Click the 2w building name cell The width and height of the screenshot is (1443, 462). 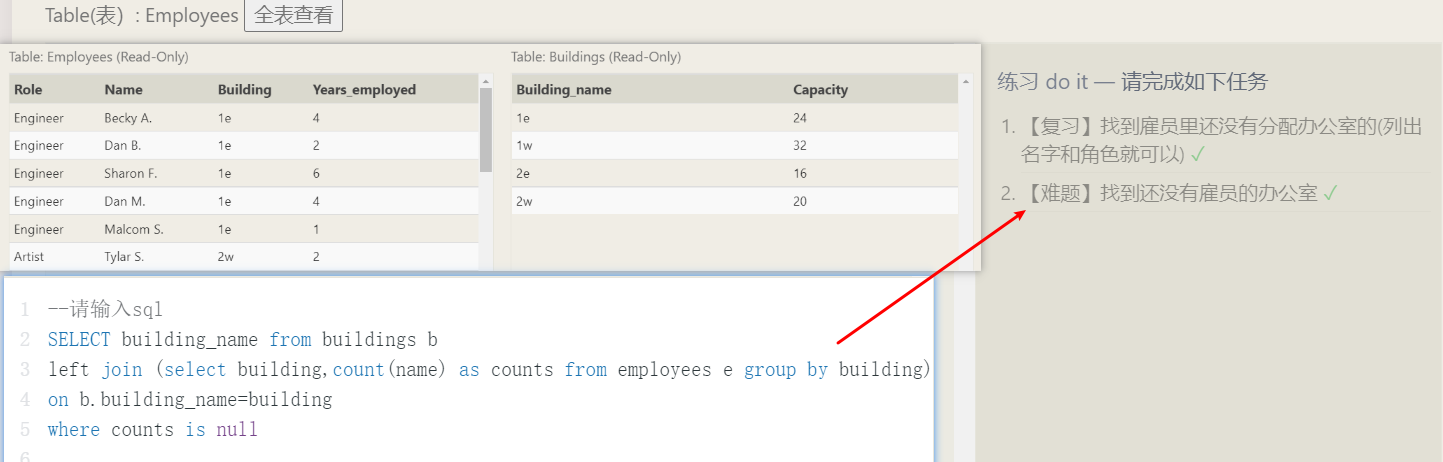[523, 202]
